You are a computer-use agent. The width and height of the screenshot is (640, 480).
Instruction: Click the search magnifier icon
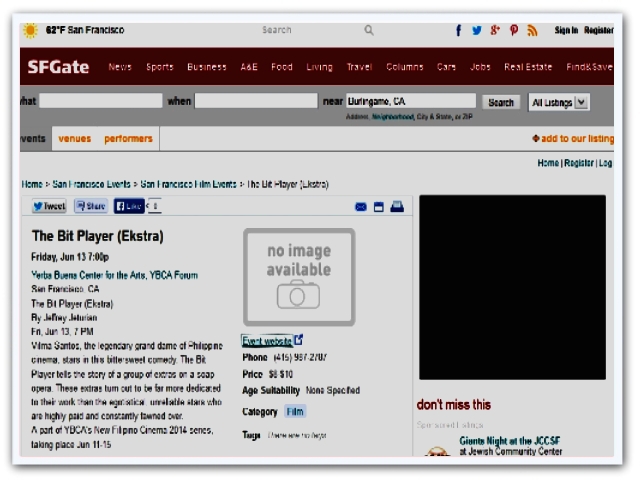click(x=369, y=30)
